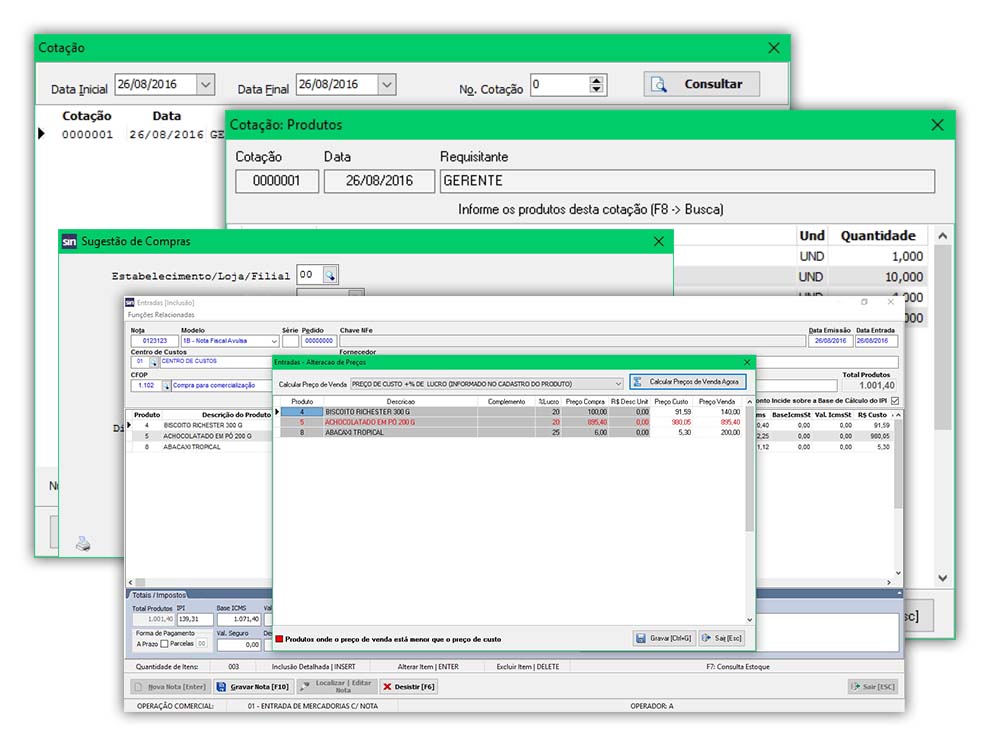Close the Alteracao de Preços dialog
Image resolution: width=989 pixels, height=741 pixels.
747,362
